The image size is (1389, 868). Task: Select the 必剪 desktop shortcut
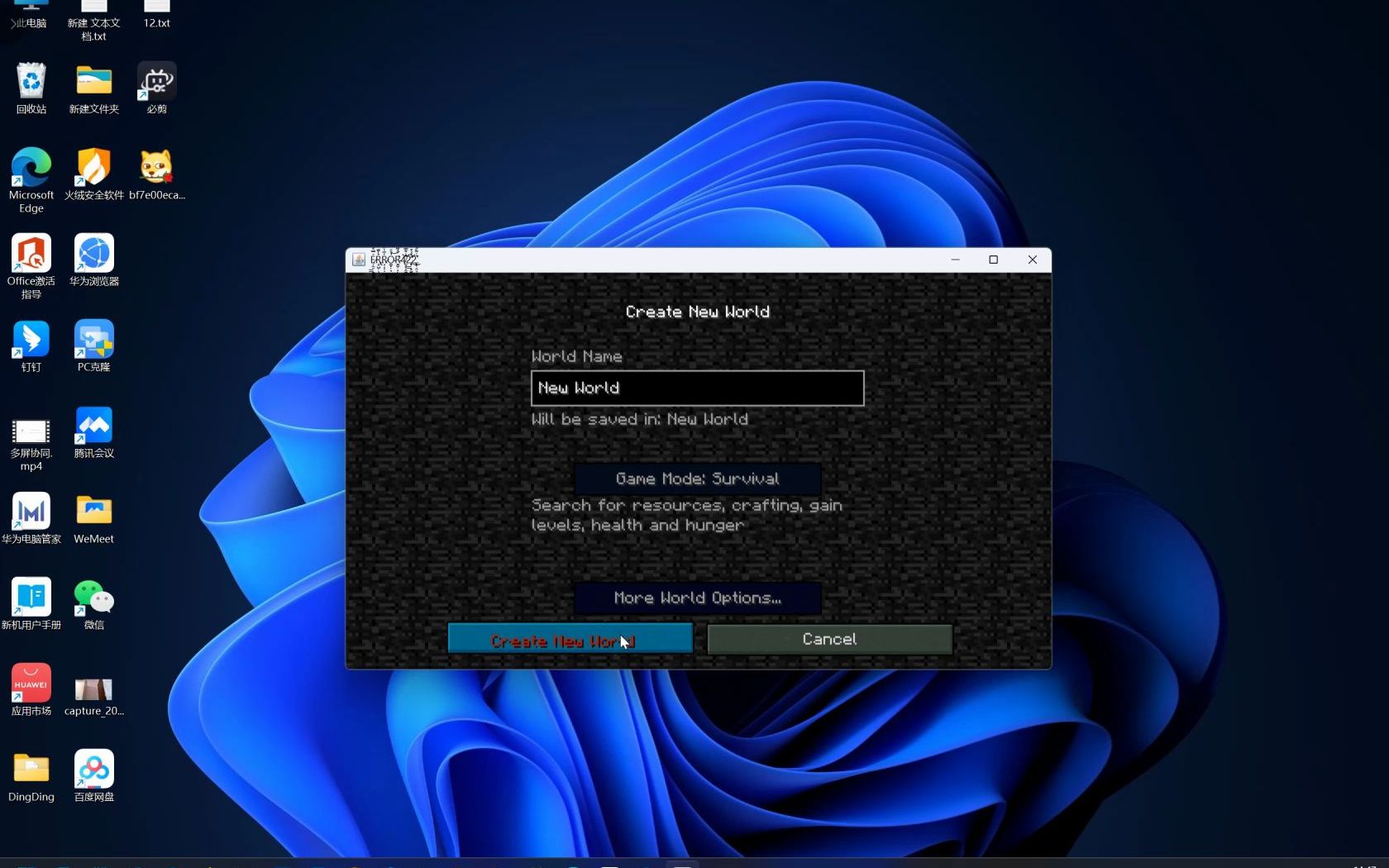[x=157, y=88]
